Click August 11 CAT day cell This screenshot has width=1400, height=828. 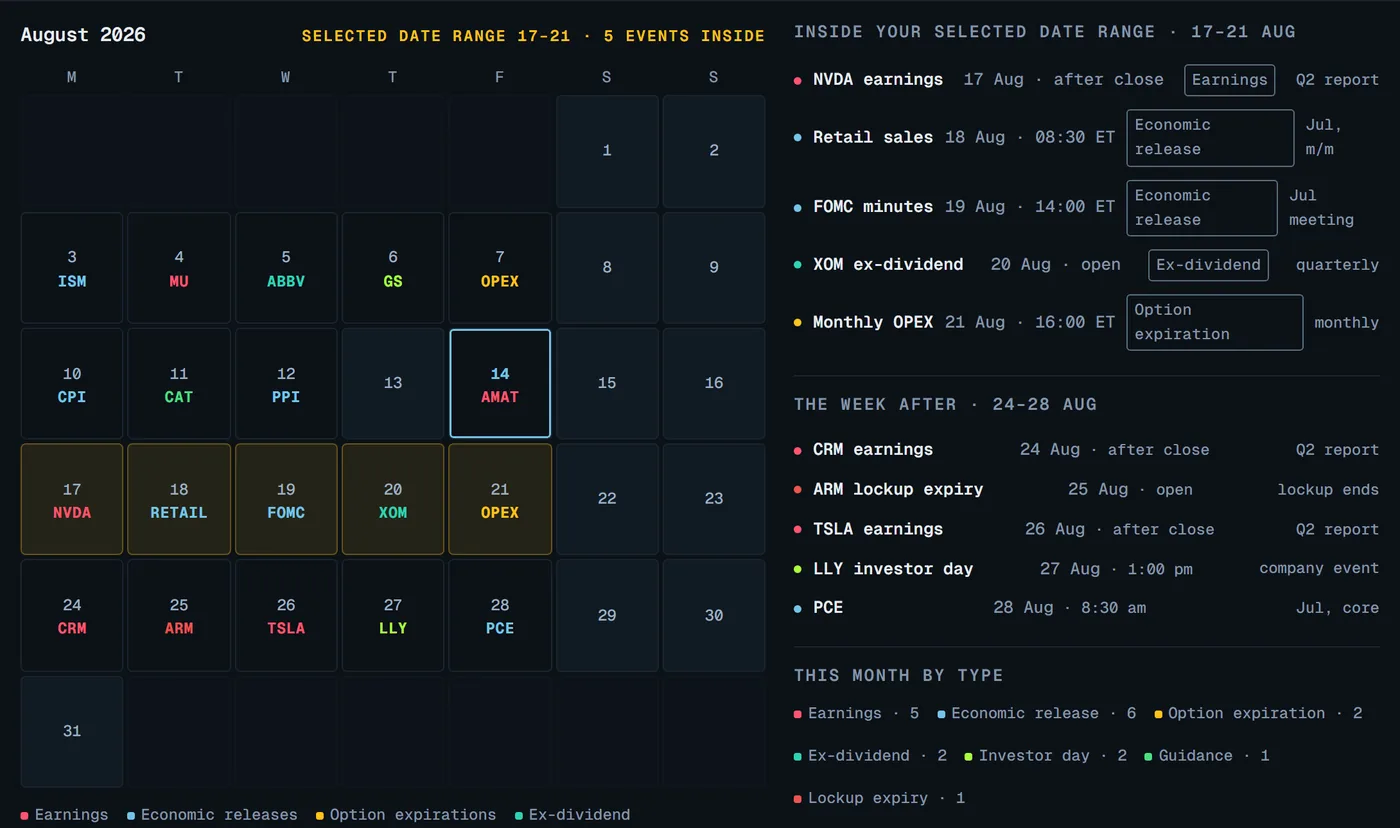[x=179, y=384]
